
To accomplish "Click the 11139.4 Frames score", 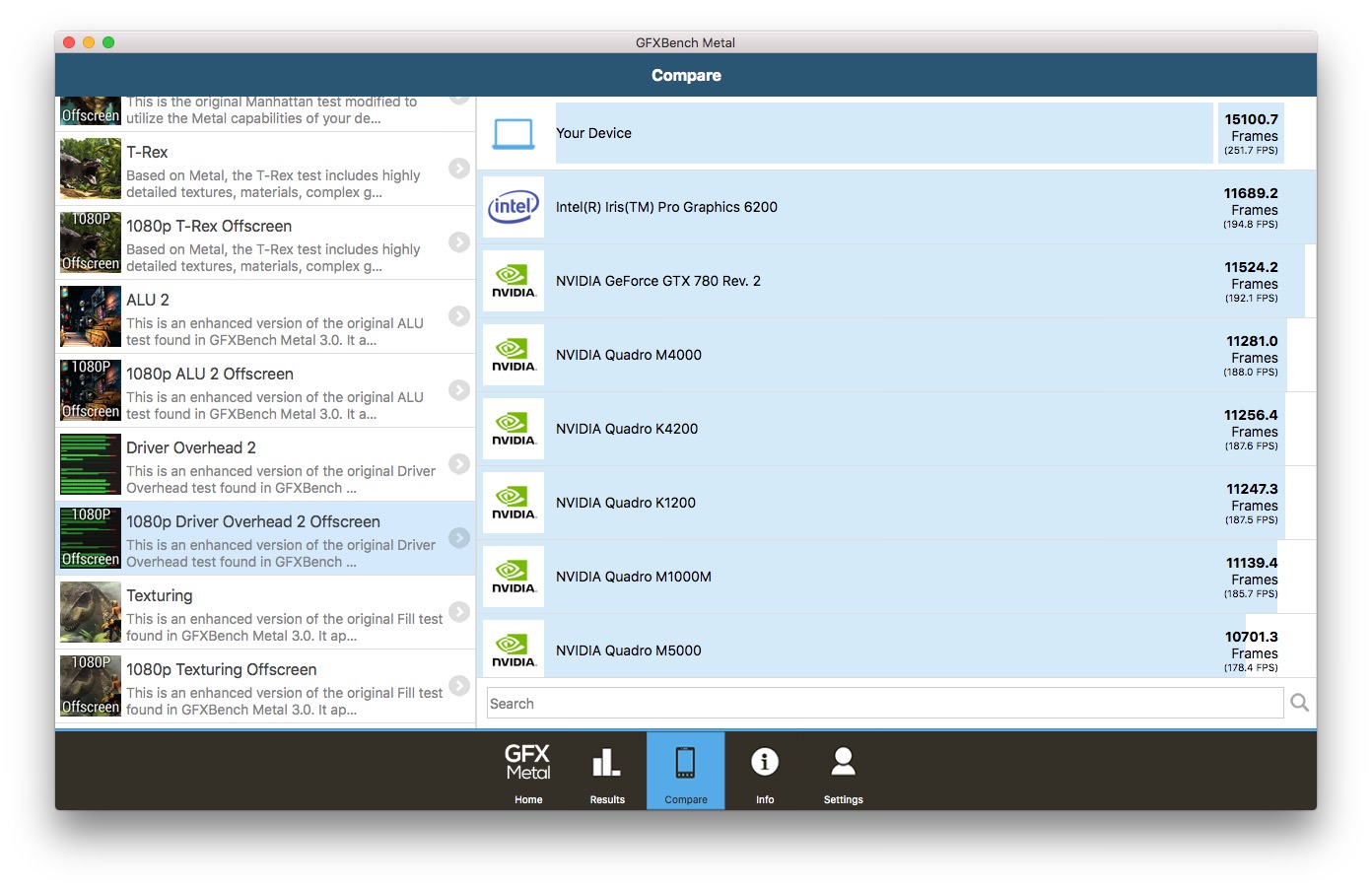I will [x=1251, y=578].
